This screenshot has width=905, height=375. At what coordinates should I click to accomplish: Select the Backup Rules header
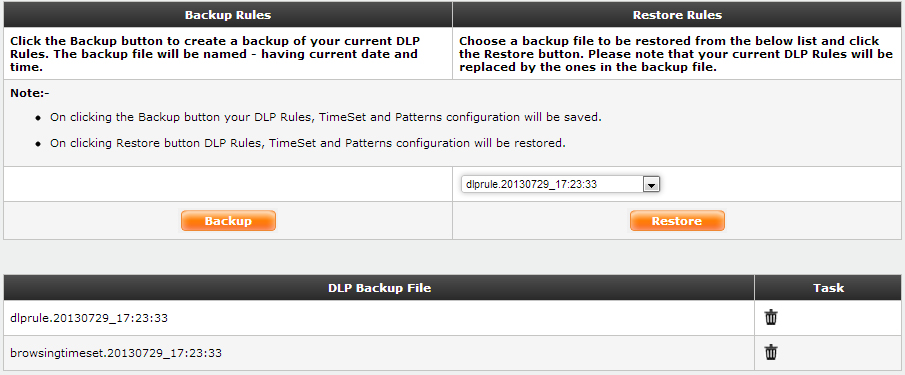coord(228,15)
